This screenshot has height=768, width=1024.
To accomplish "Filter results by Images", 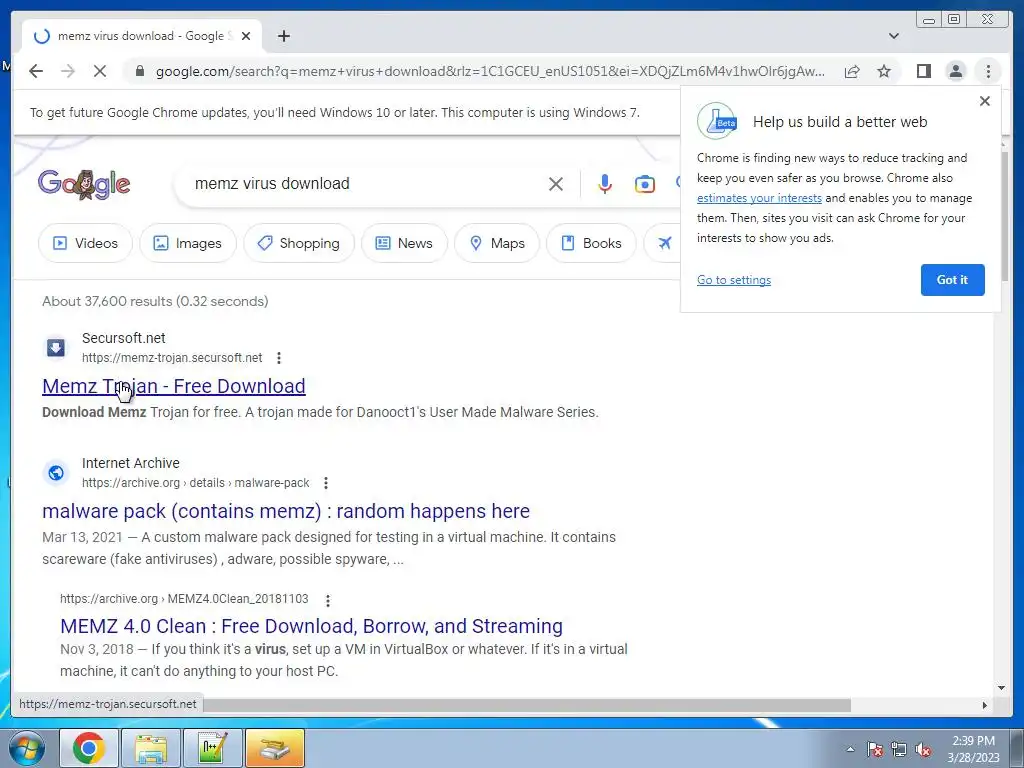I will click(x=187, y=243).
